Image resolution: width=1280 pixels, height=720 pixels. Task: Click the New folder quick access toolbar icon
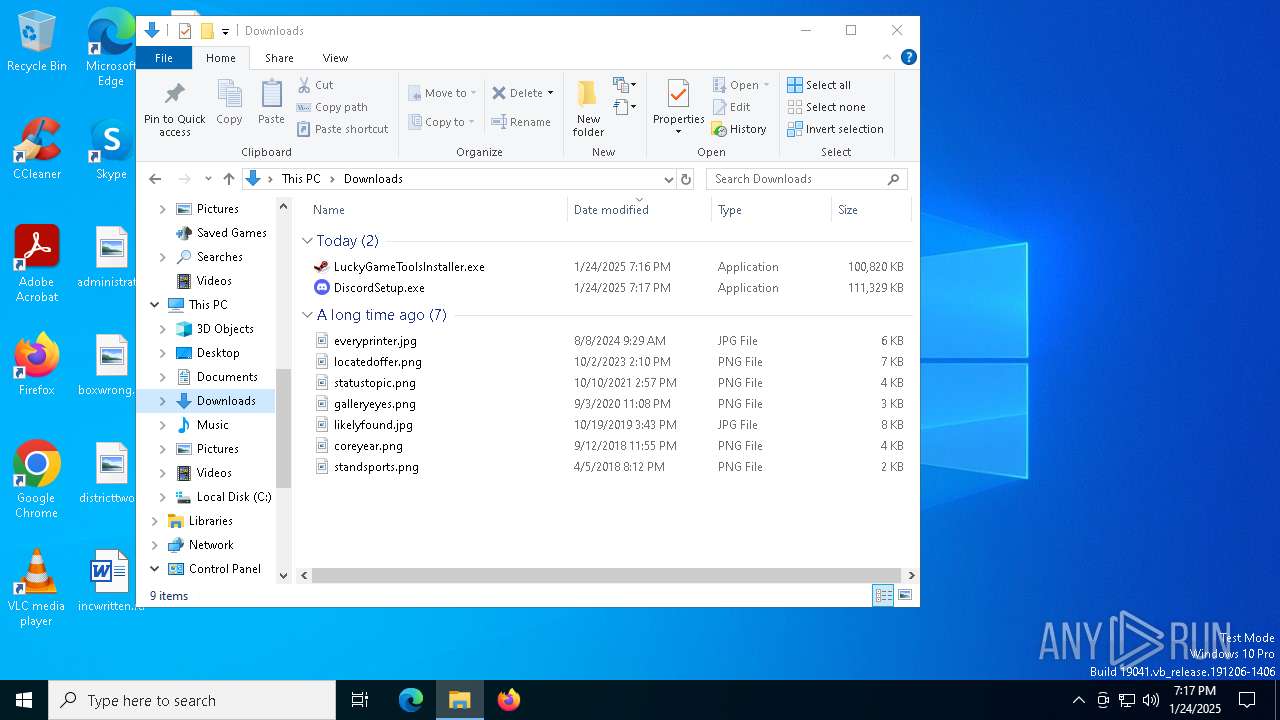coord(207,31)
